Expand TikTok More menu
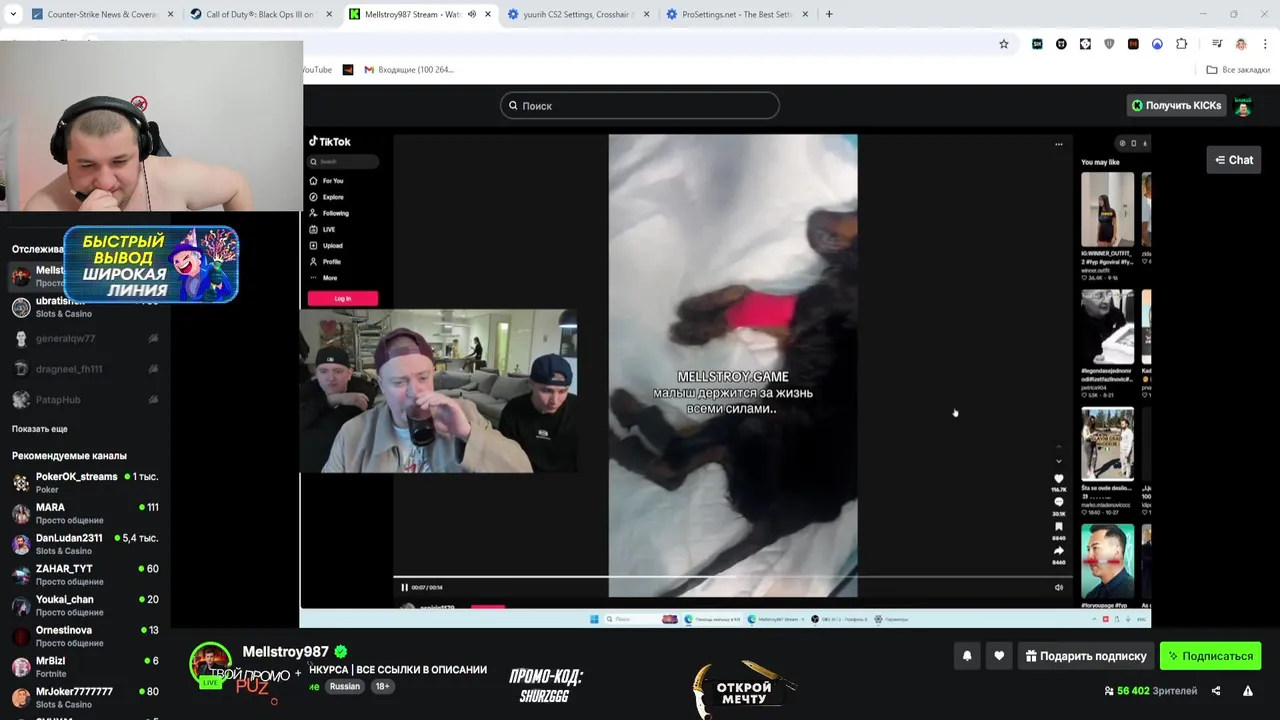This screenshot has width=1280, height=720. [x=323, y=278]
